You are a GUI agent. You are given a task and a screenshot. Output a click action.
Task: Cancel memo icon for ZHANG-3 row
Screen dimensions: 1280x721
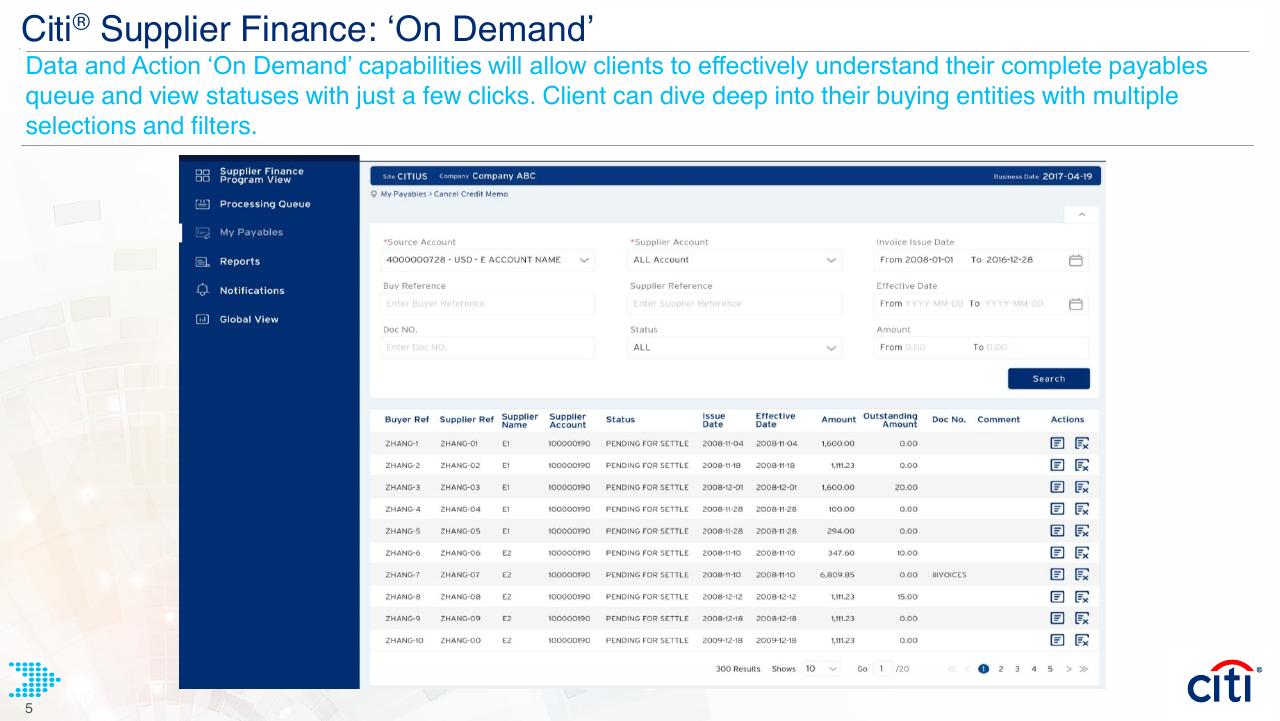point(1081,487)
